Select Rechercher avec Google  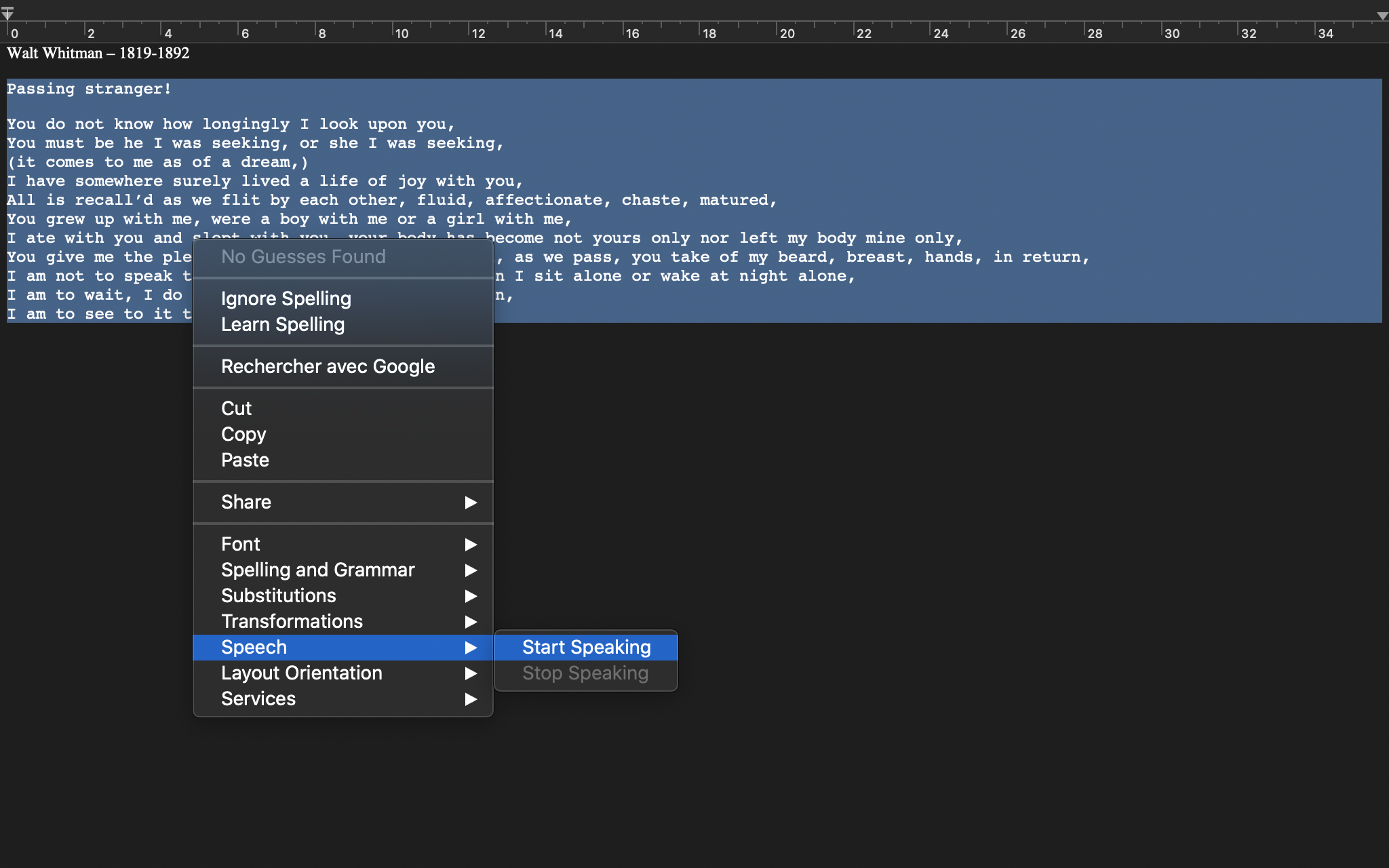[x=343, y=366]
